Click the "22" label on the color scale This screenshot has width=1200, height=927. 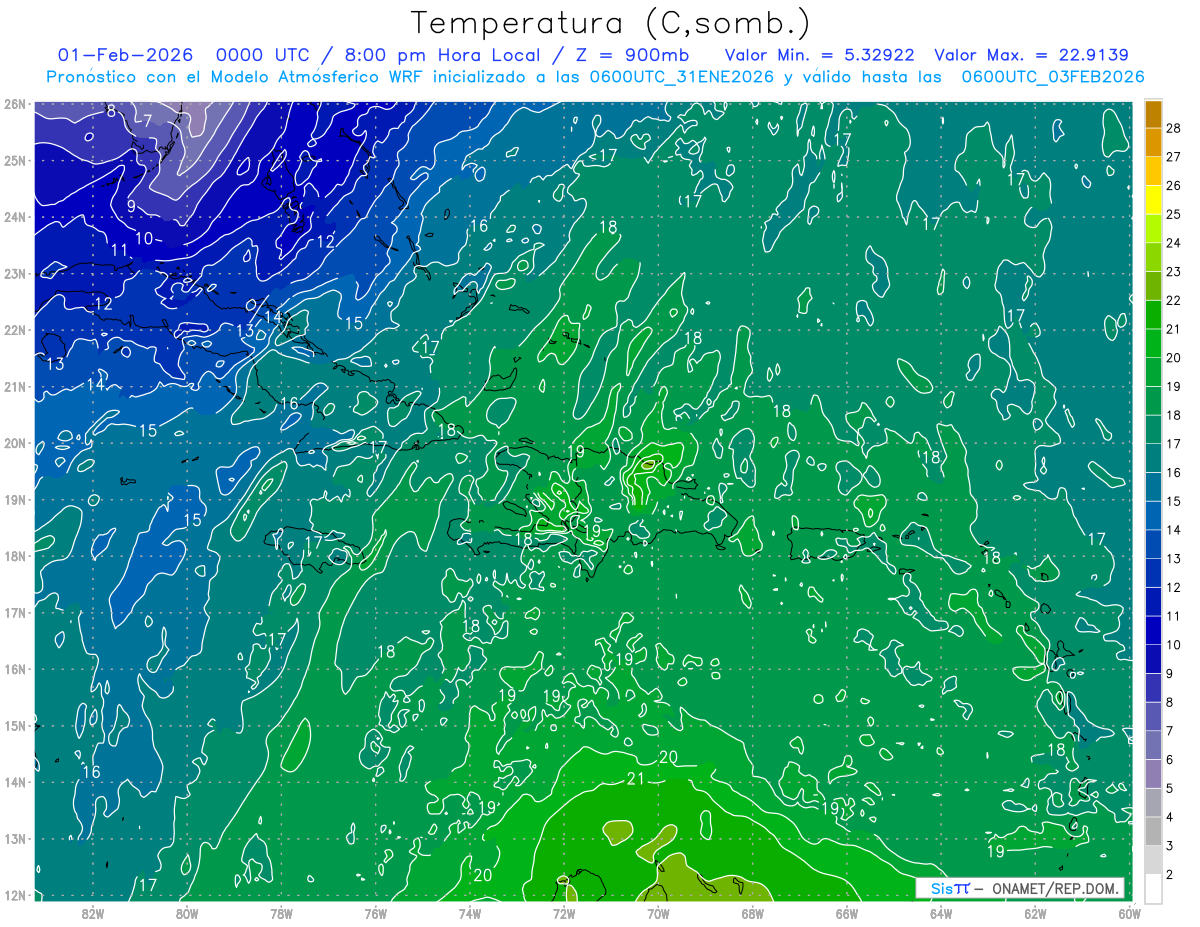1173,300
